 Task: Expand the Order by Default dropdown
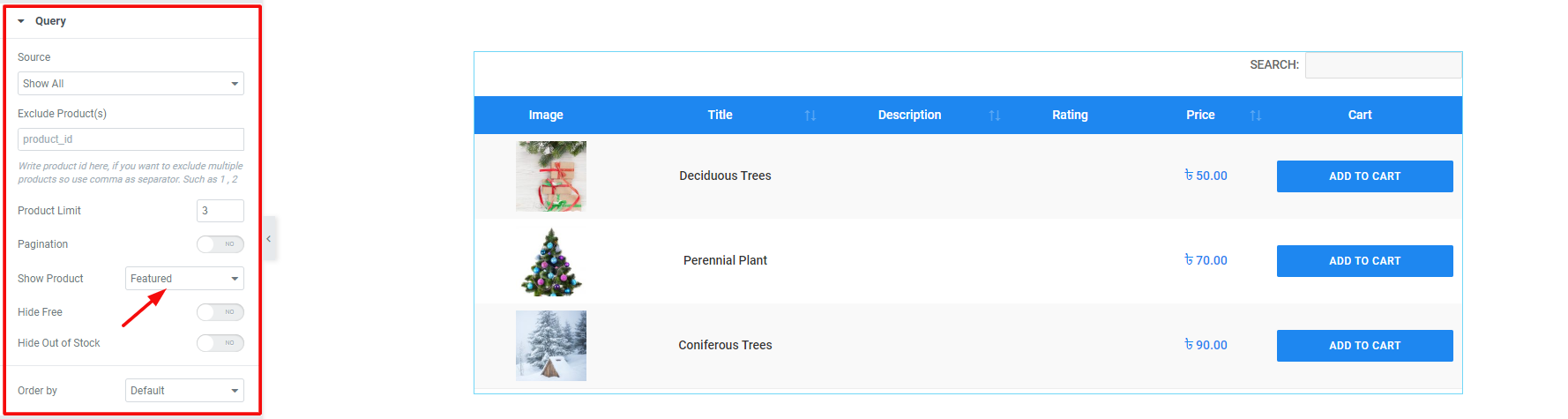point(184,391)
